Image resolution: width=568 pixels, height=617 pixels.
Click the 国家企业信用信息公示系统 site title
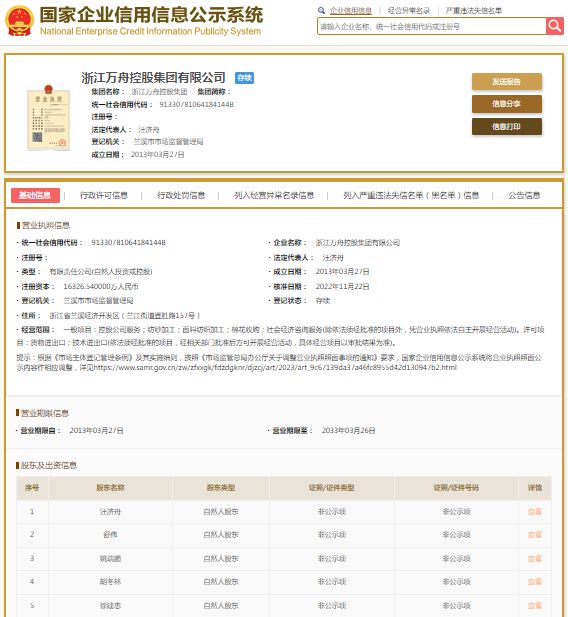[x=151, y=15]
